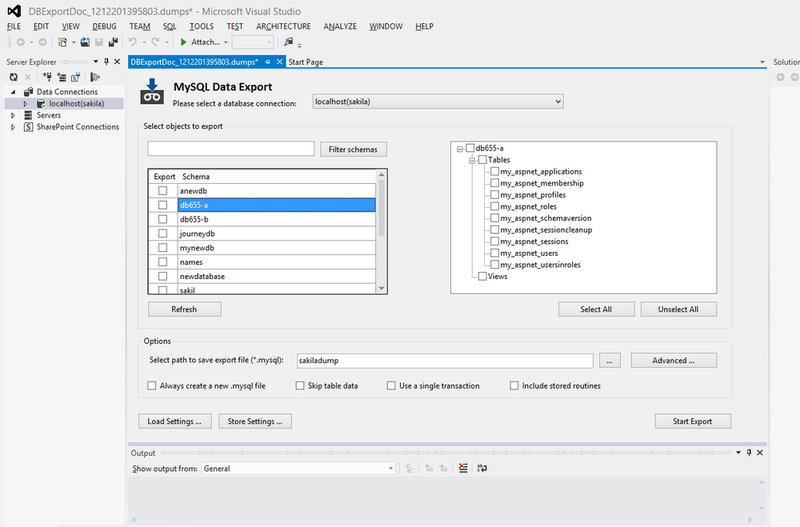This screenshot has height=527, width=800.
Task: Click Add SharePoint Connection icon
Action: [x=76, y=77]
